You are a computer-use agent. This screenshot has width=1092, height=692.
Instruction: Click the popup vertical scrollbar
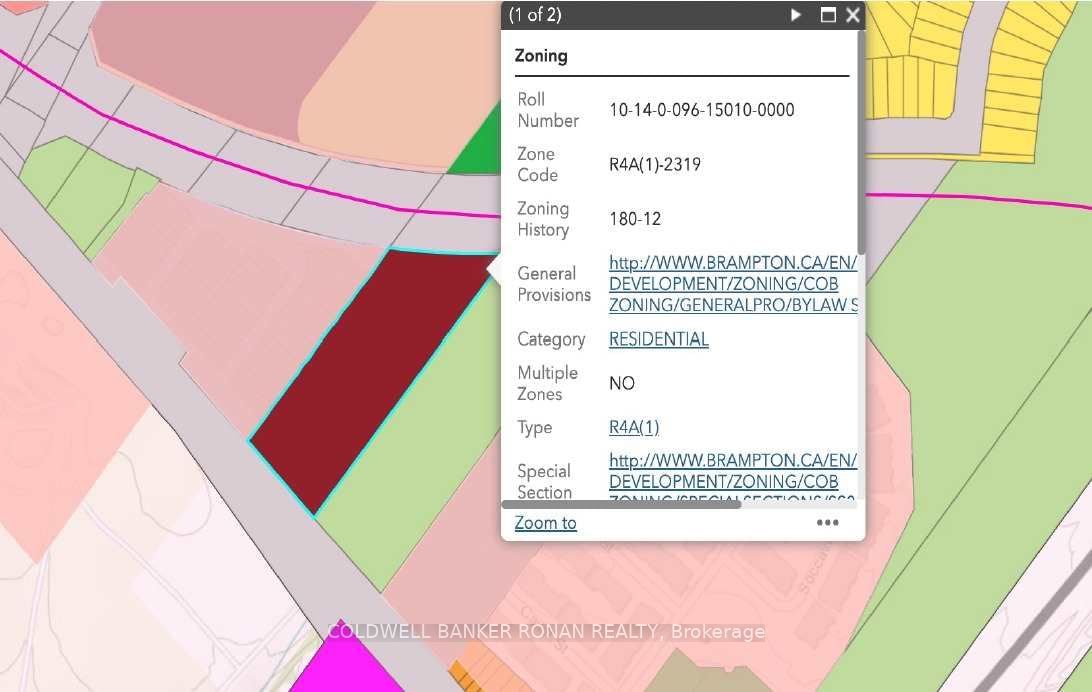[861, 143]
